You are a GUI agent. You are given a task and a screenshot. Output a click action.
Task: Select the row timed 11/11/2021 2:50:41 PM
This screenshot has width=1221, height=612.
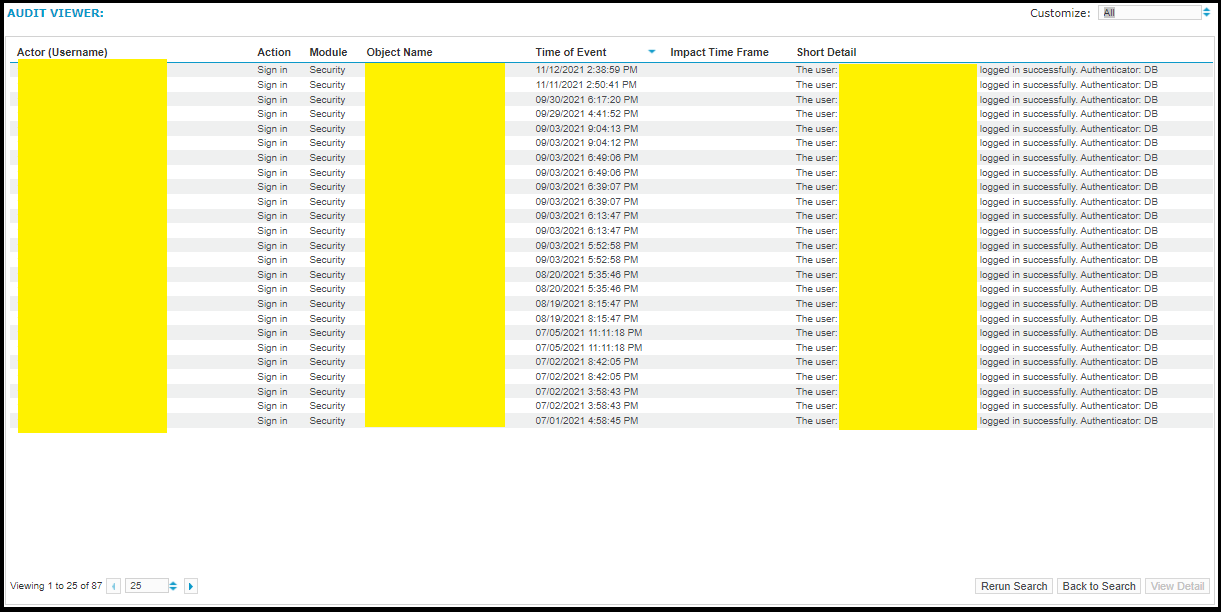click(611, 85)
